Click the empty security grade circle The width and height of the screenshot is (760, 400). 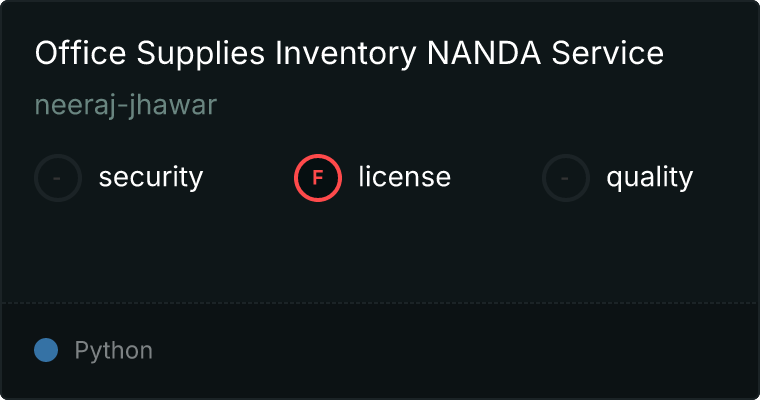click(x=58, y=178)
